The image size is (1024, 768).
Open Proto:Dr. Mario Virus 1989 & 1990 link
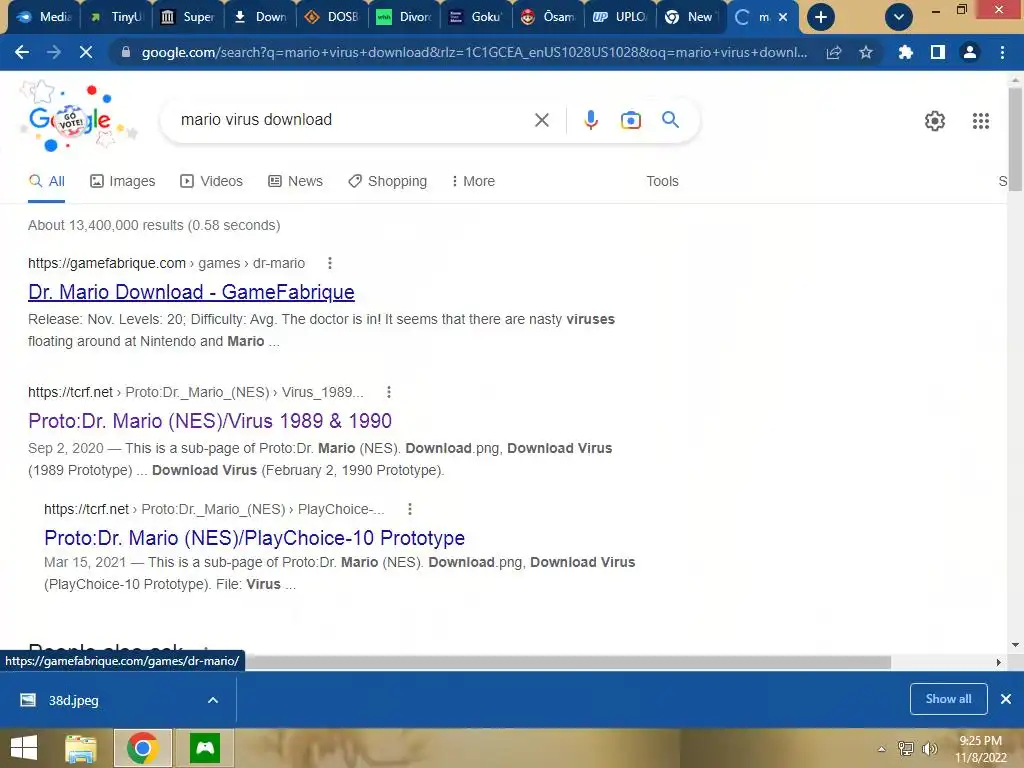pyautogui.click(x=210, y=421)
